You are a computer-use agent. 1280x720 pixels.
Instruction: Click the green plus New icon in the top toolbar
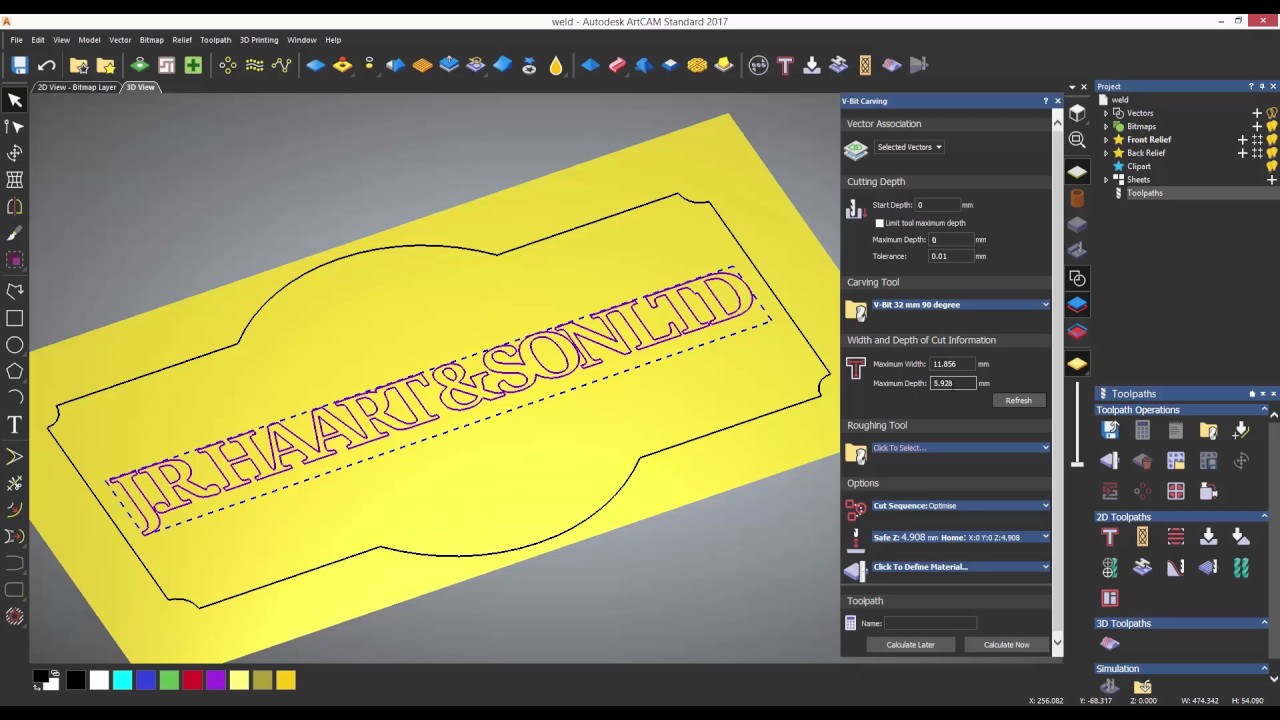[193, 65]
